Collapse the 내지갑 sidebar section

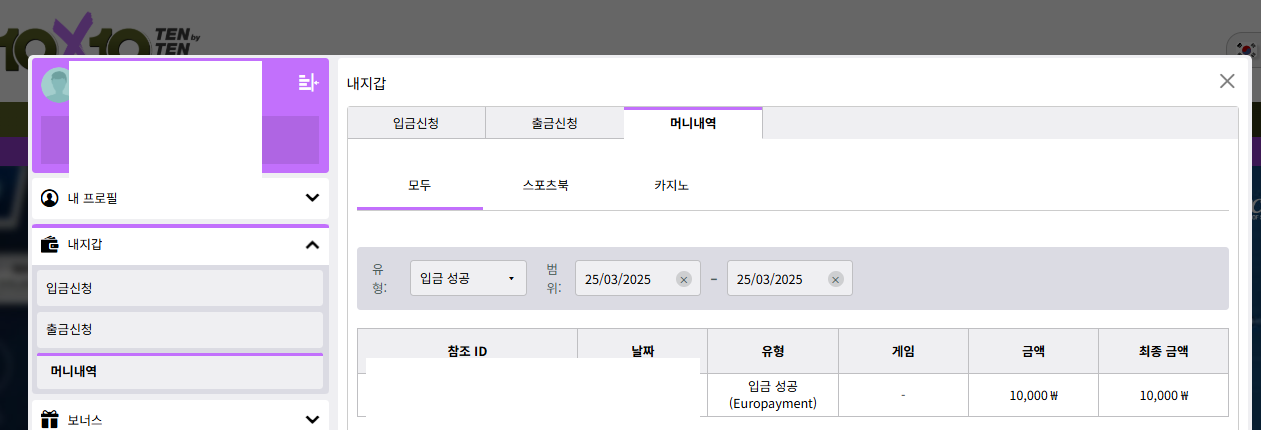click(x=312, y=245)
